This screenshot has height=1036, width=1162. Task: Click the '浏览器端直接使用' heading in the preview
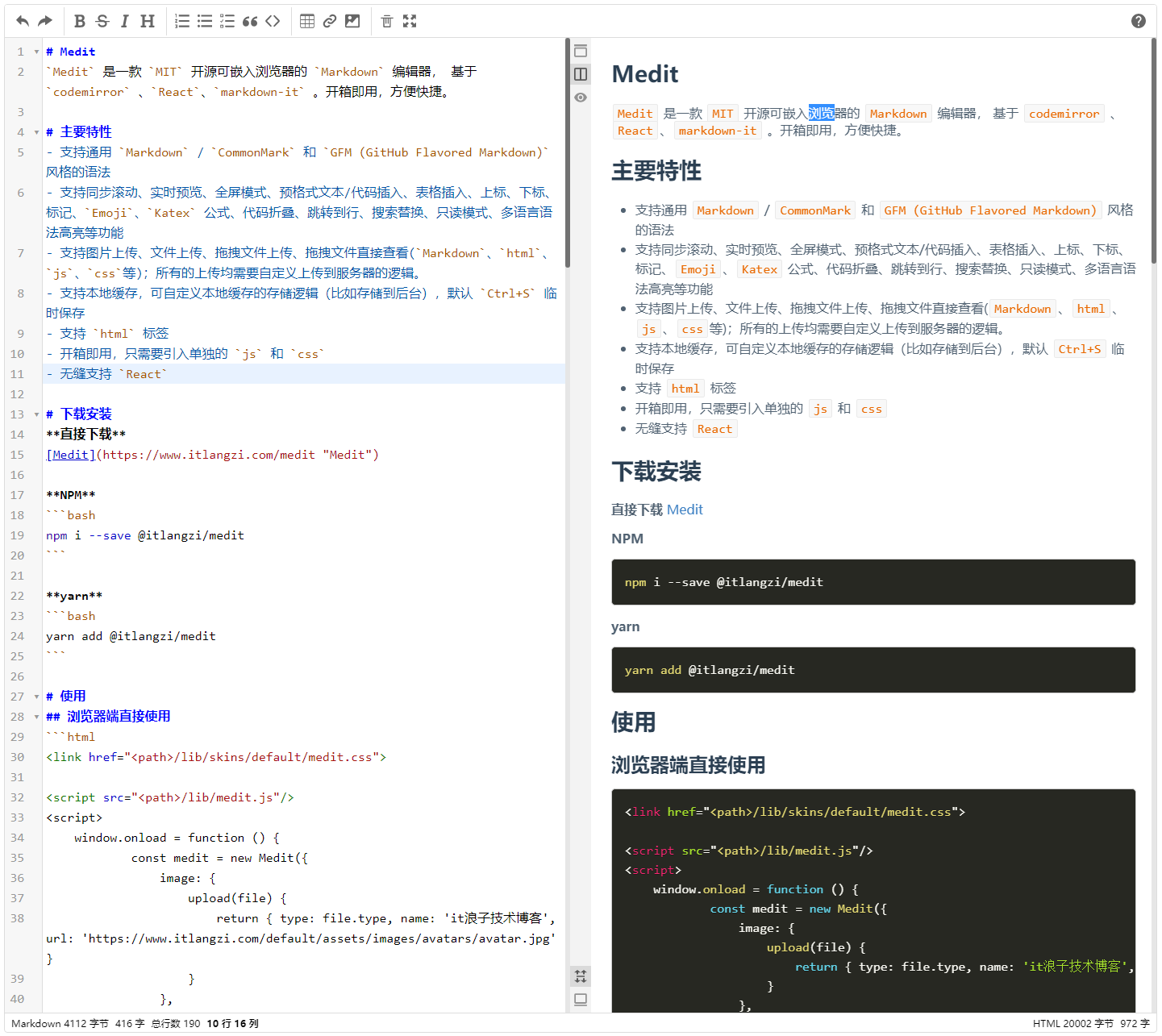(689, 765)
